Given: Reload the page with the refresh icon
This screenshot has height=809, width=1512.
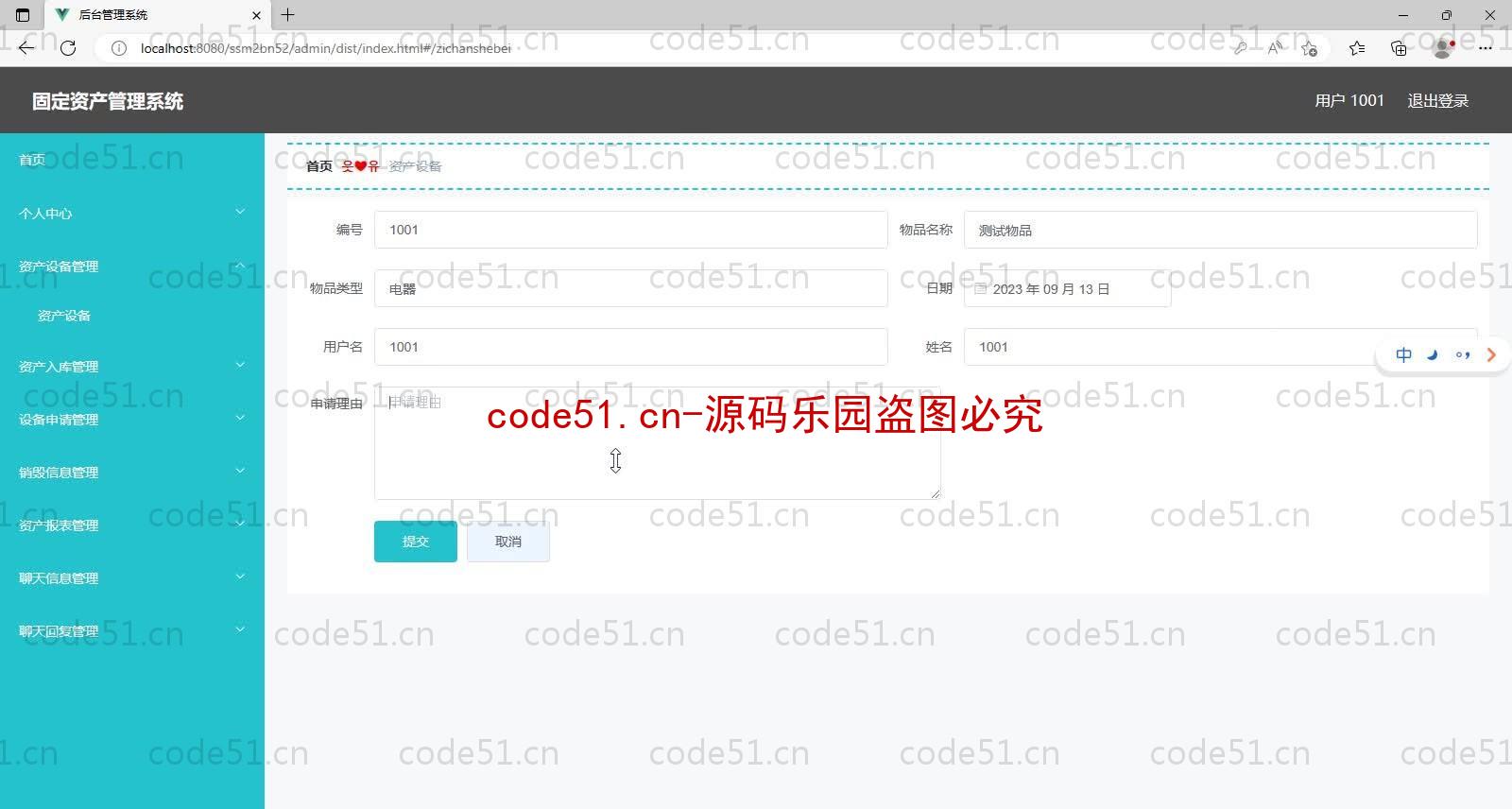Looking at the screenshot, I should [x=68, y=47].
